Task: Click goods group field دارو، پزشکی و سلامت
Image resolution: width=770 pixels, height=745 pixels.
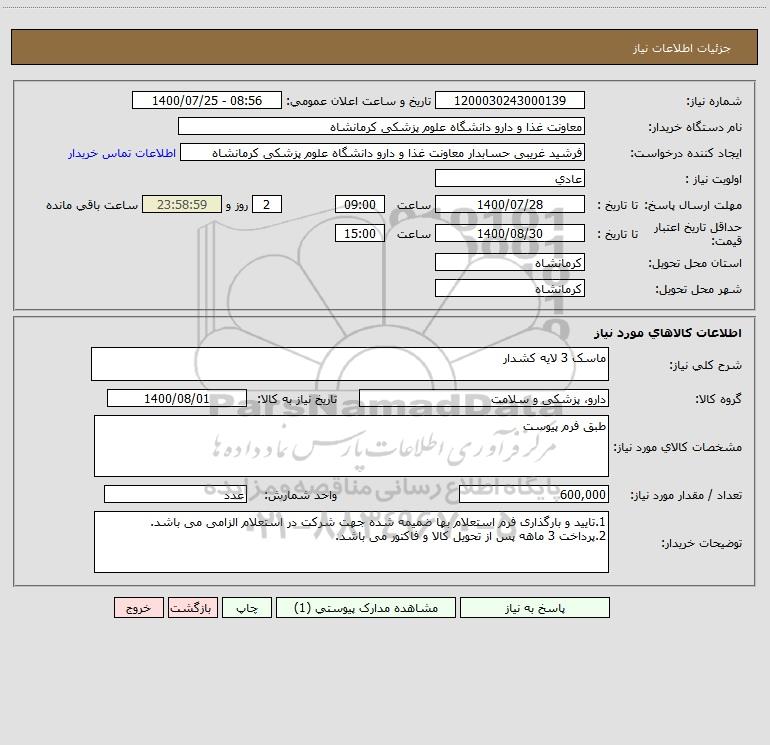Action: point(484,398)
